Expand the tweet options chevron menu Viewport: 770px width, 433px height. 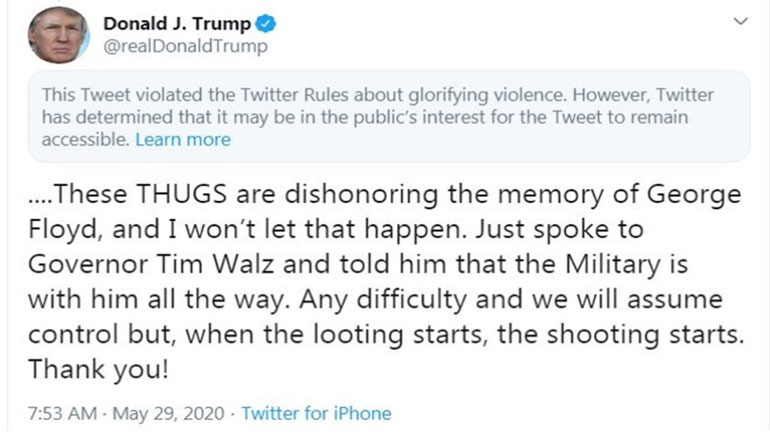(x=741, y=22)
